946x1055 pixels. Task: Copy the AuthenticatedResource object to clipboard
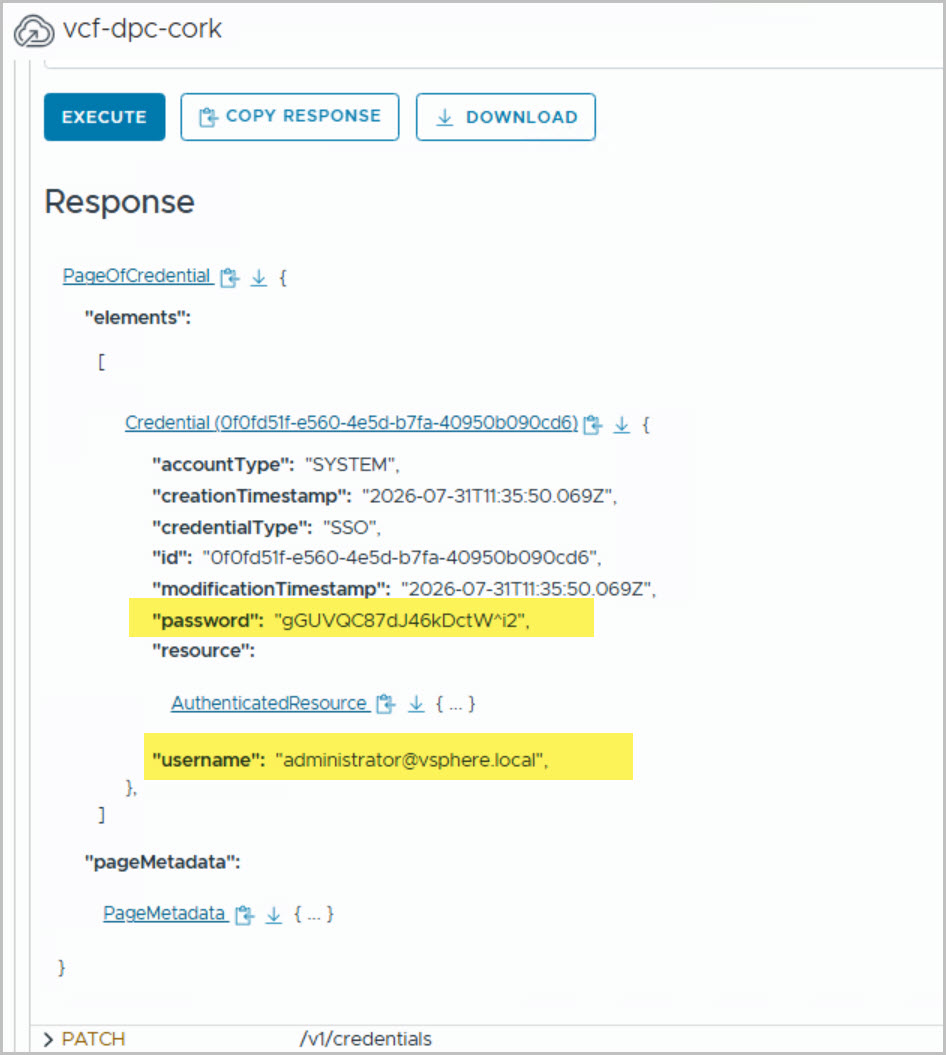[386, 704]
